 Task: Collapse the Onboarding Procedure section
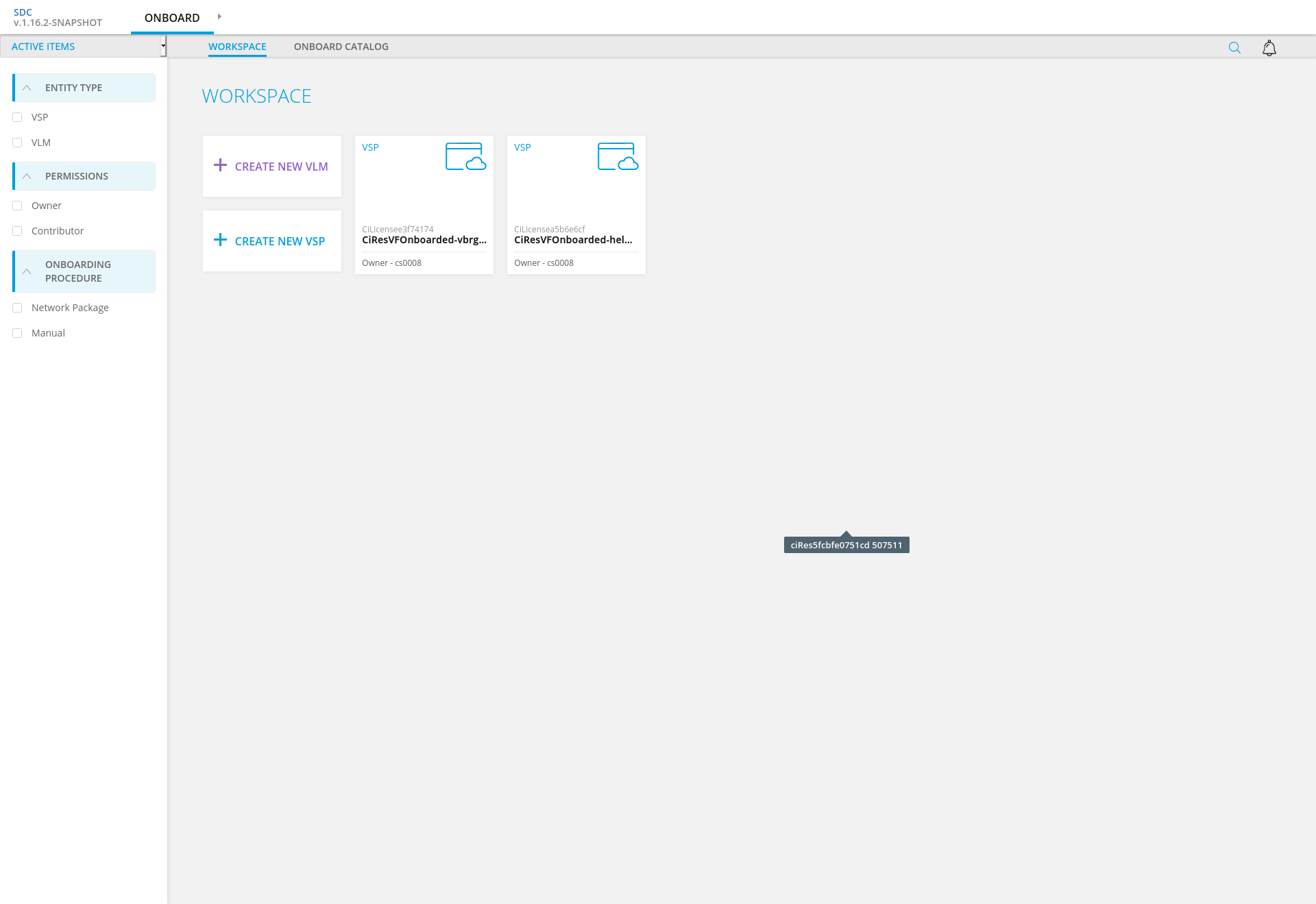[27, 271]
